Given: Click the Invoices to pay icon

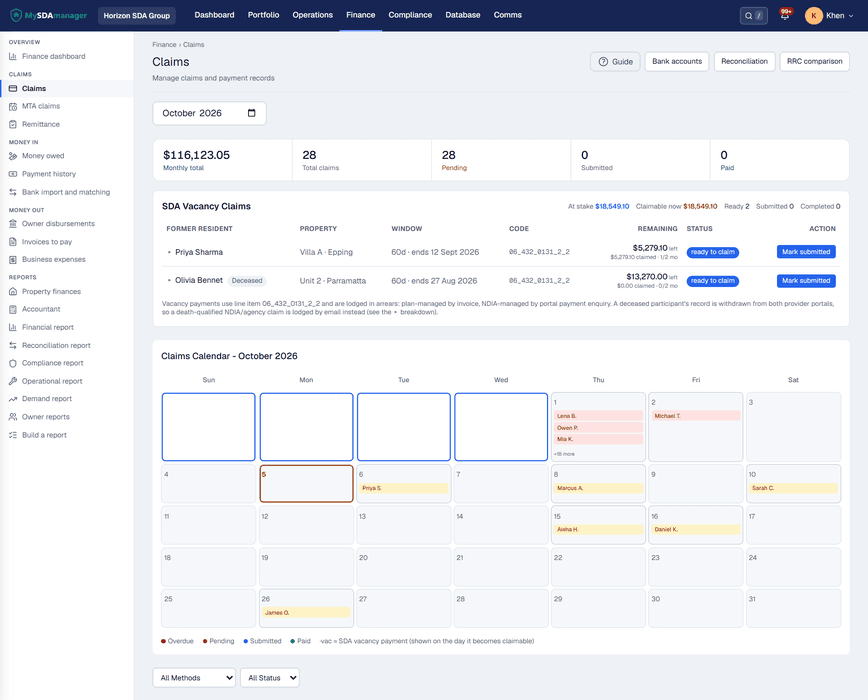Looking at the screenshot, I should 13,242.
